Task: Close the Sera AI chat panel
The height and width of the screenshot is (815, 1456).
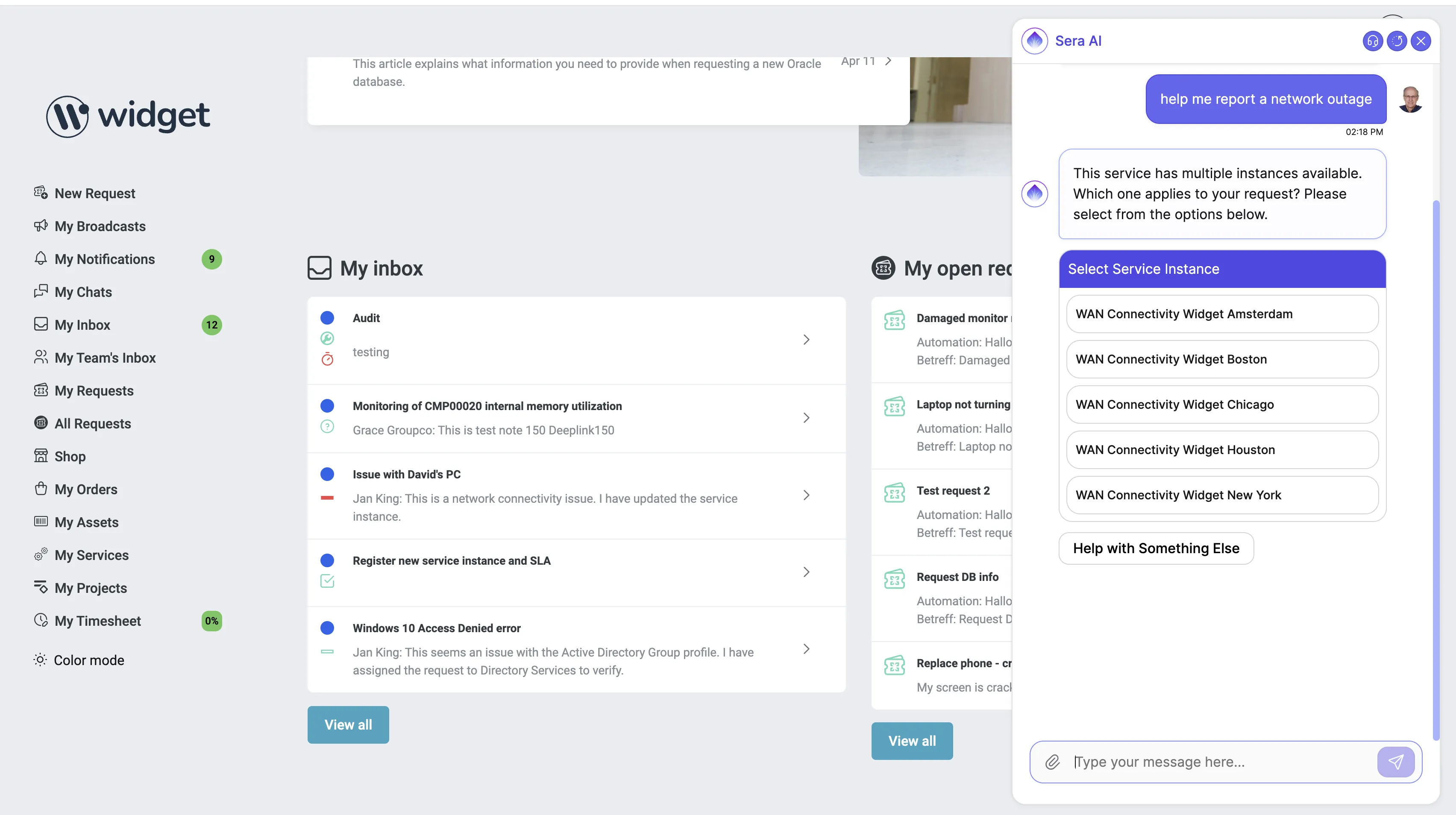Action: pos(1421,41)
